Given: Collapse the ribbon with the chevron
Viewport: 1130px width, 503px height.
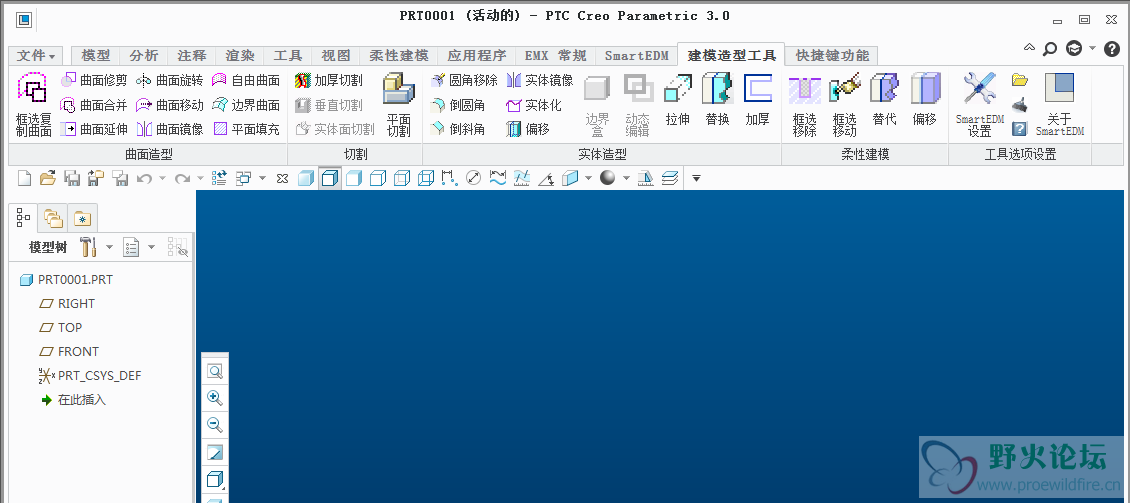Looking at the screenshot, I should [x=1028, y=48].
